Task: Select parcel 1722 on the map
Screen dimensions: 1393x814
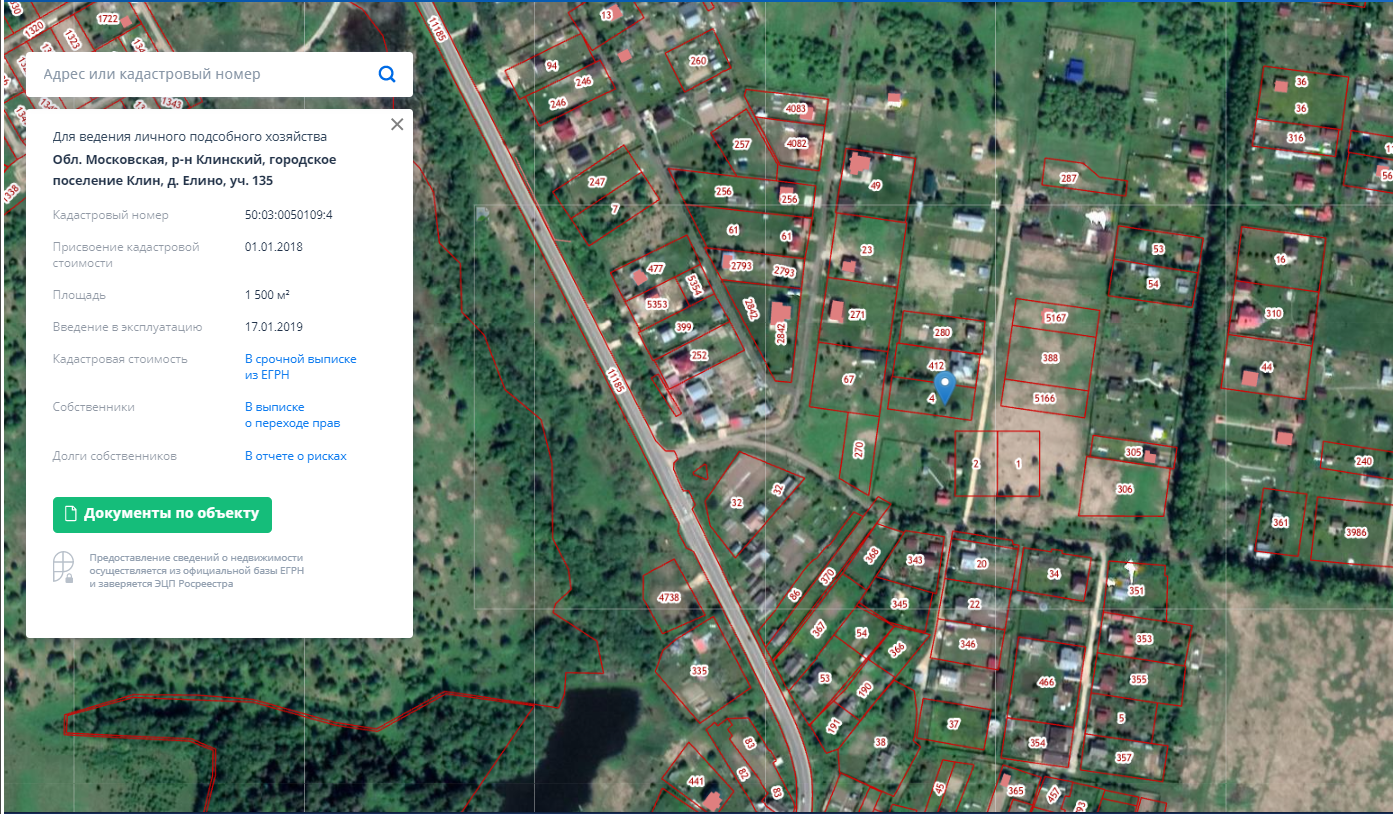Action: point(108,19)
